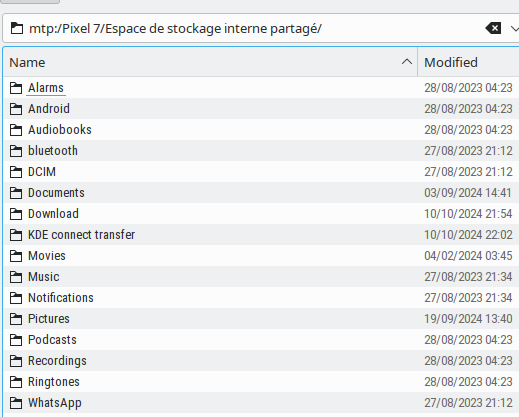Screen dimensions: 519x417
Task: Select the Android folder entry
Action: pos(49,109)
